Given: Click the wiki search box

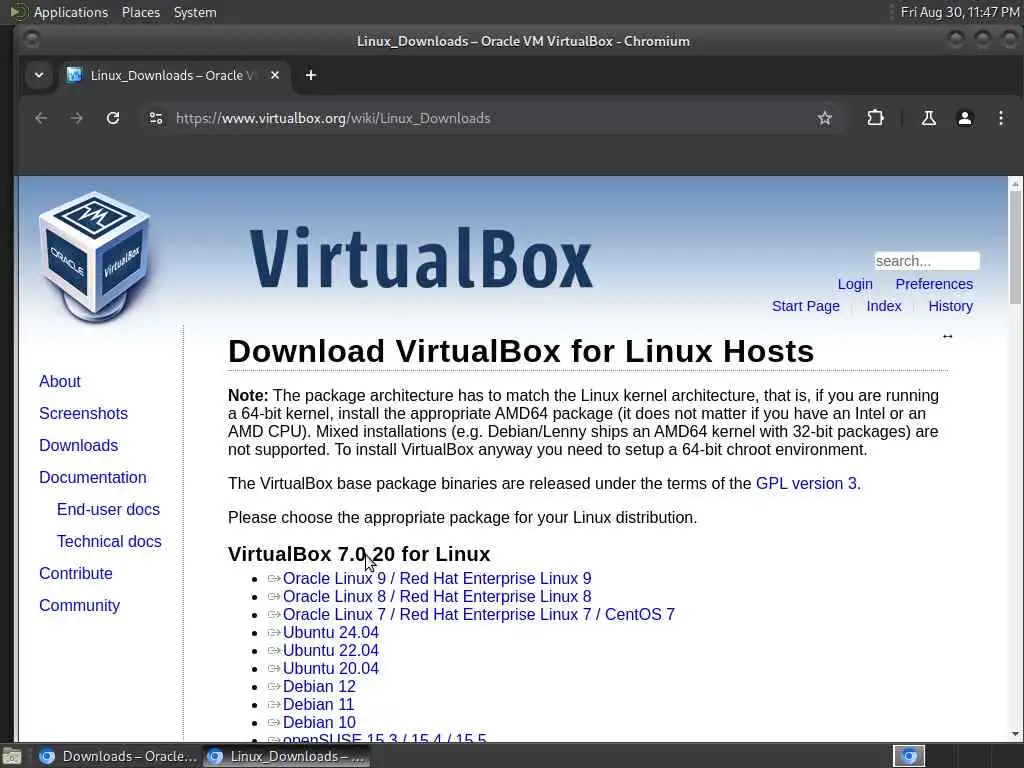Looking at the screenshot, I should point(927,261).
